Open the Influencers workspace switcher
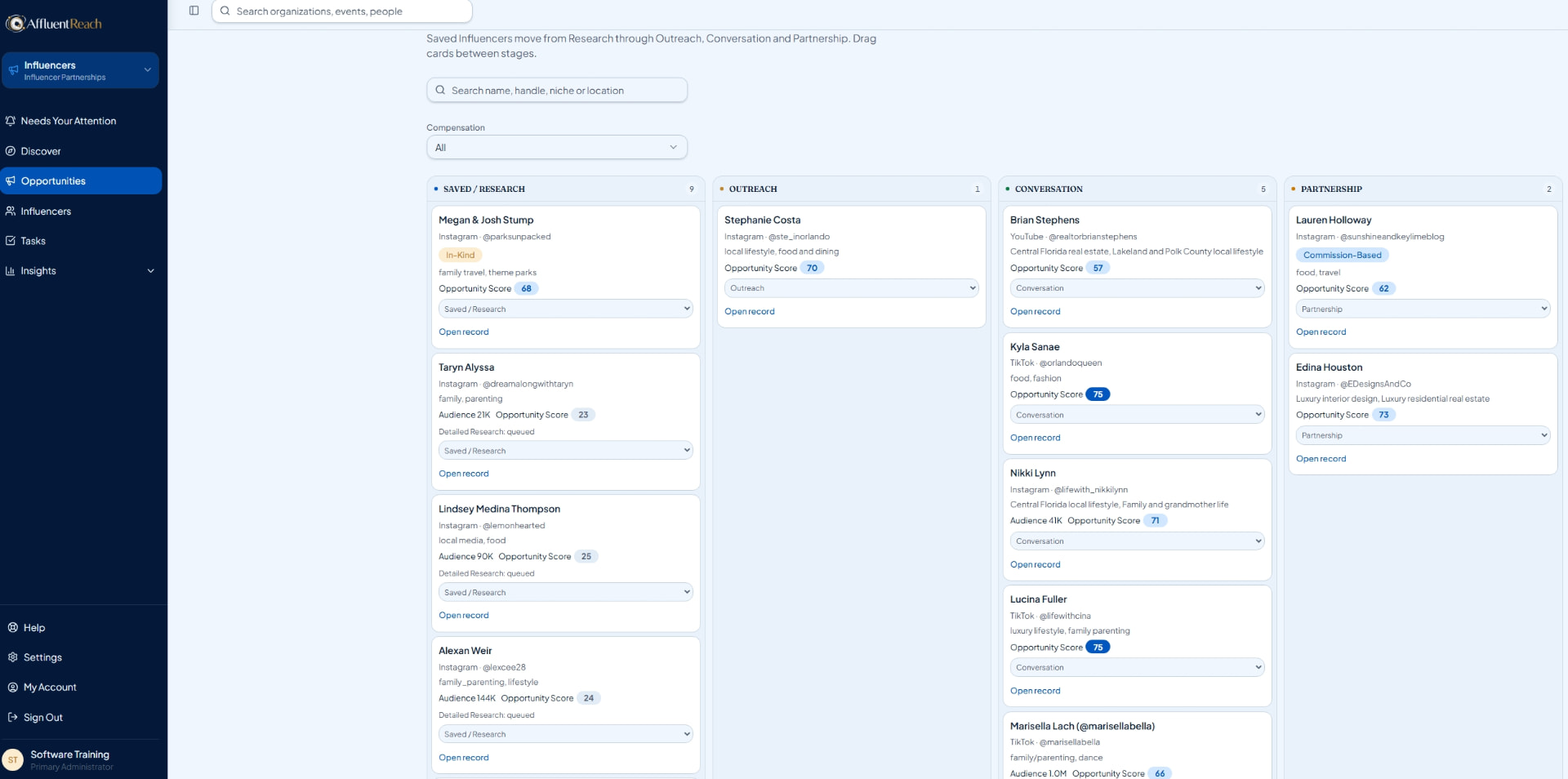1568x779 pixels. tap(80, 70)
